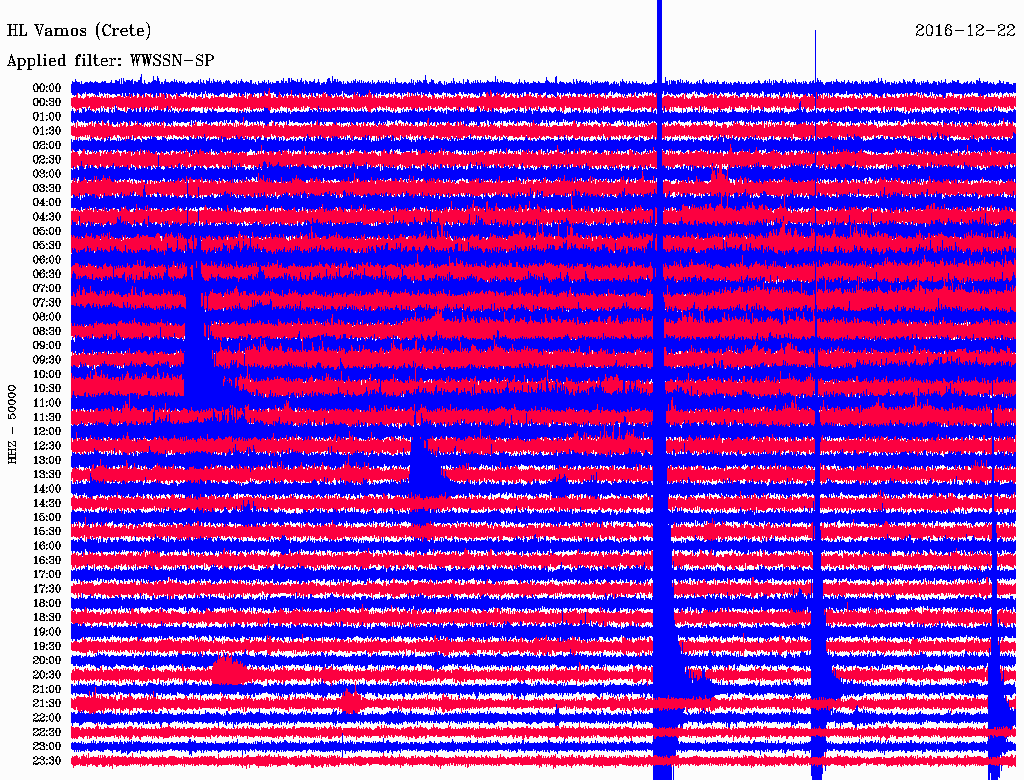Screen dimensions: 1024x780
Task: Click the 01:00 time label
Action: [47, 116]
